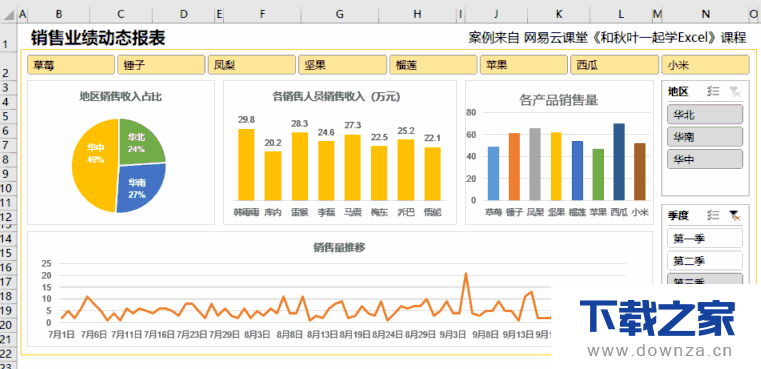
Task: Click the green 苹果 bar in product chart
Action: [598, 175]
